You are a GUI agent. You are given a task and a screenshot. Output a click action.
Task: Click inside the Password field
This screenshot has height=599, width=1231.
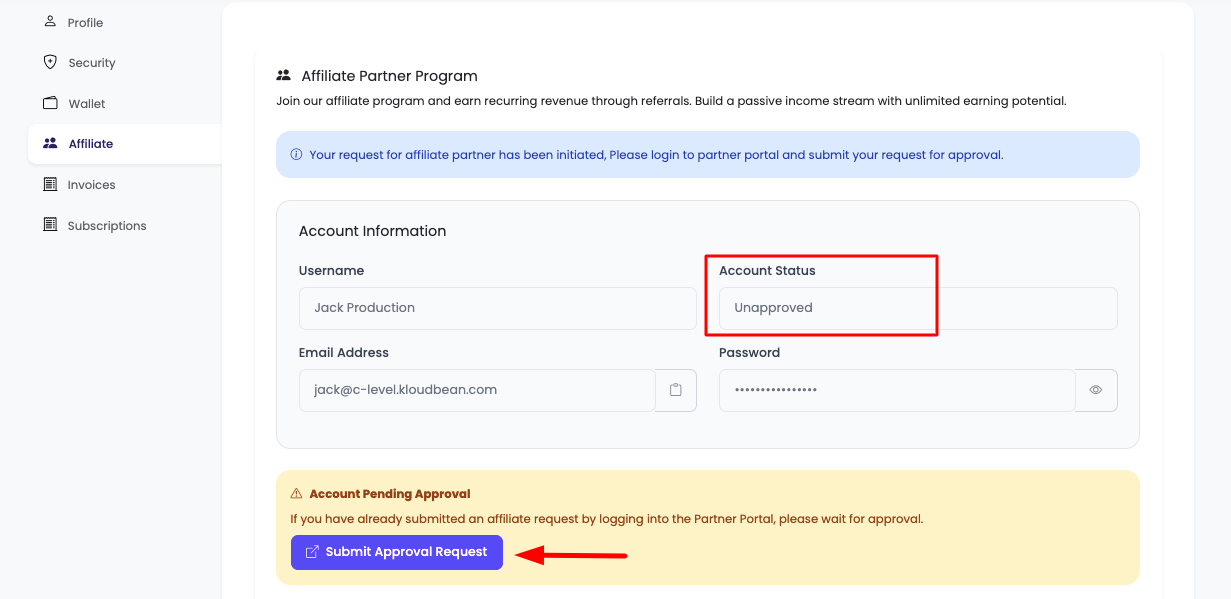pyautogui.click(x=896, y=390)
